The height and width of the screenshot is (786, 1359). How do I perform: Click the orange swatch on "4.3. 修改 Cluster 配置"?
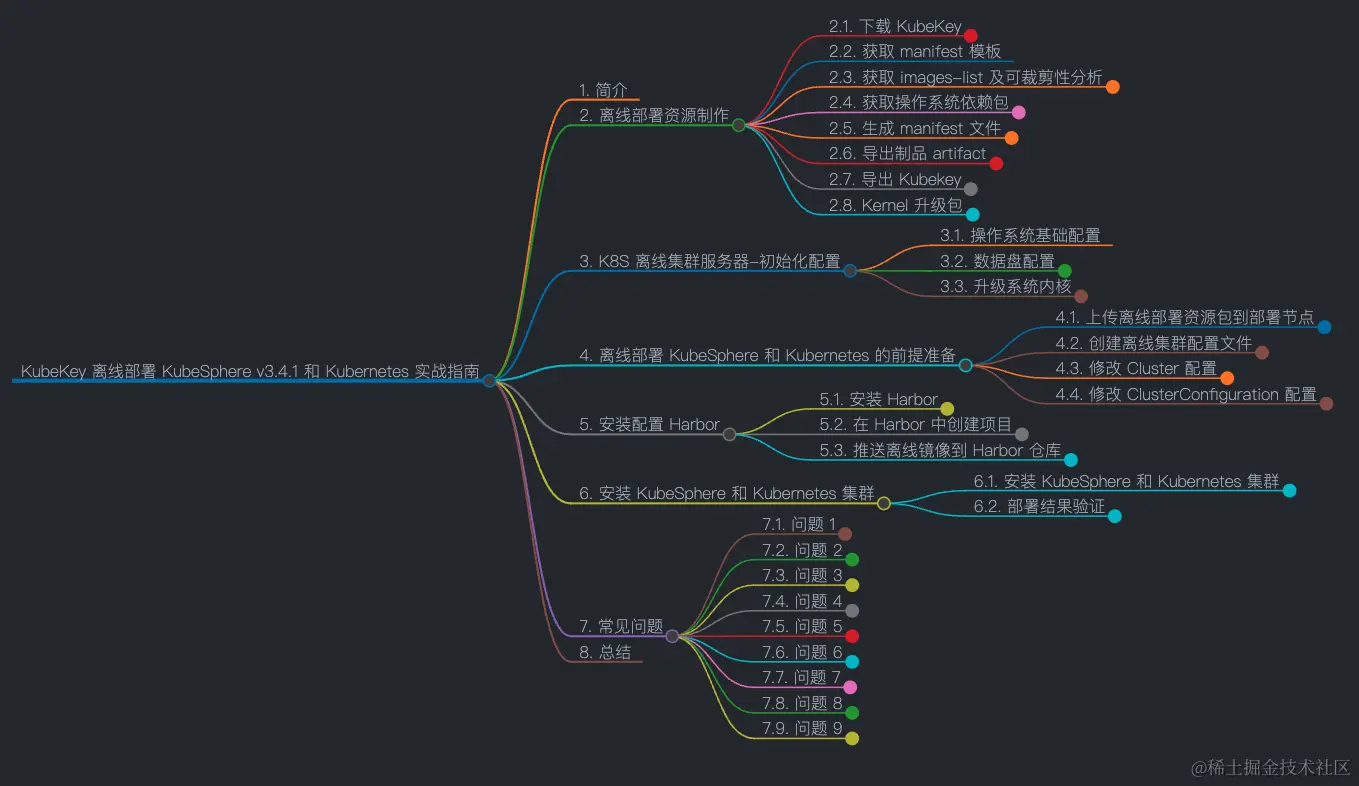tap(1227, 376)
